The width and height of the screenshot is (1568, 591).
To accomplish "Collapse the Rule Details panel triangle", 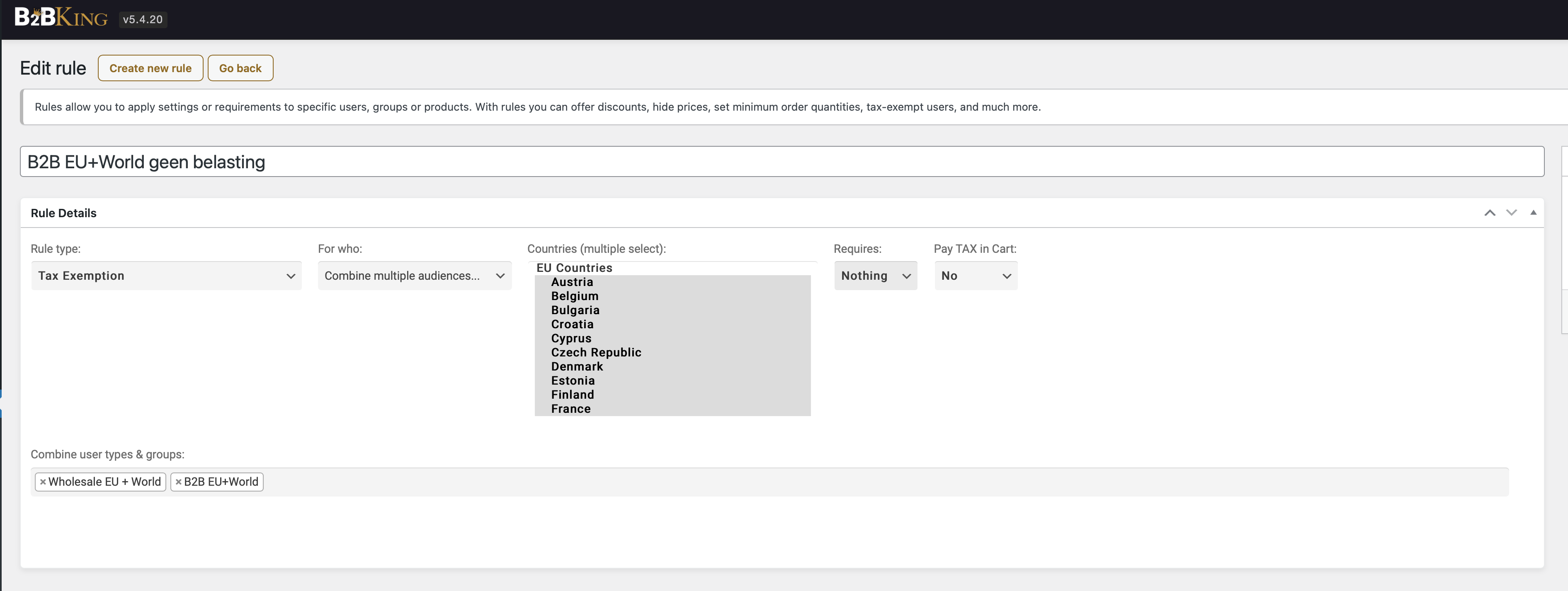I will [x=1533, y=213].
